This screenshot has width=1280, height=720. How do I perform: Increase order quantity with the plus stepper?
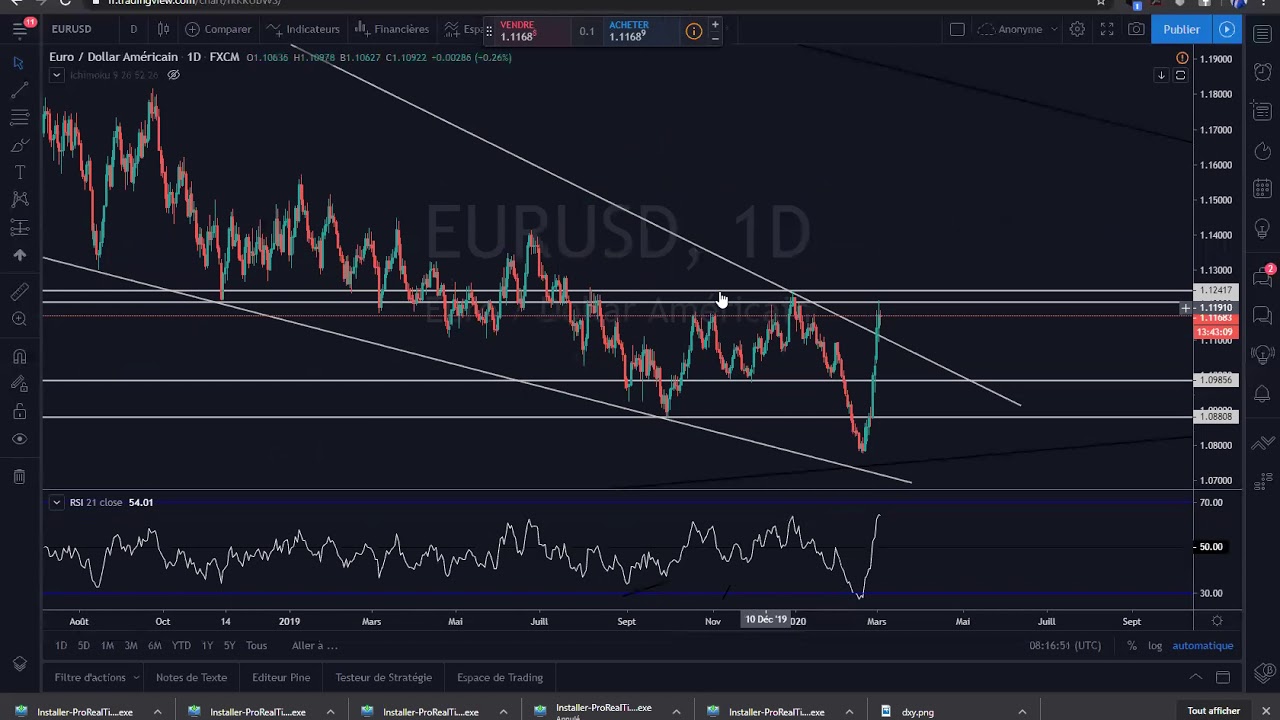[715, 24]
